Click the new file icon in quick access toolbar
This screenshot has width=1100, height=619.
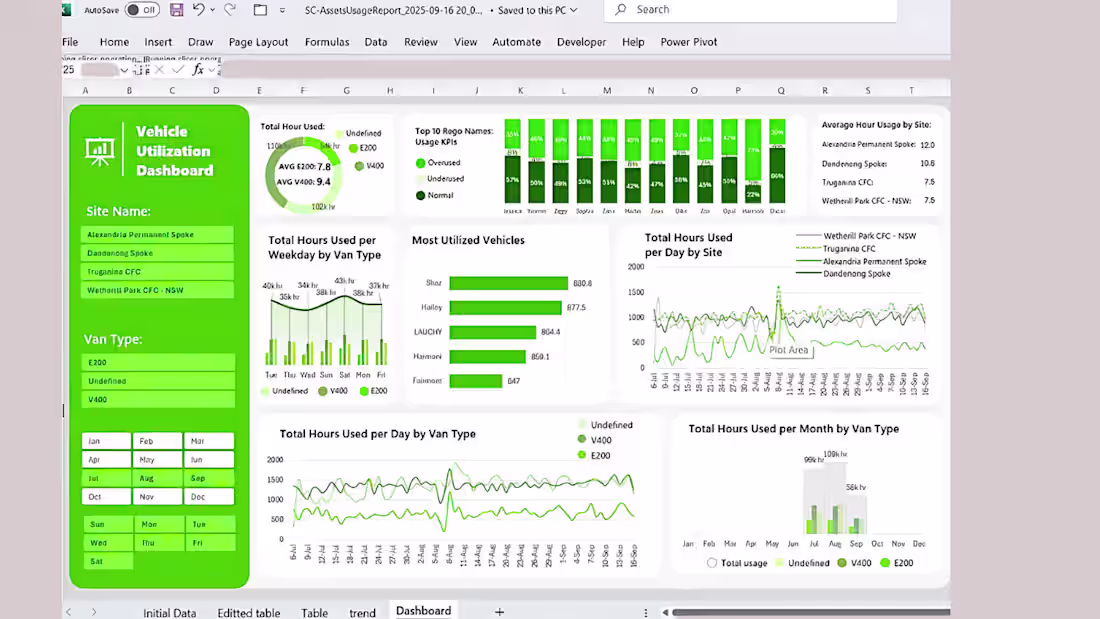point(258,10)
